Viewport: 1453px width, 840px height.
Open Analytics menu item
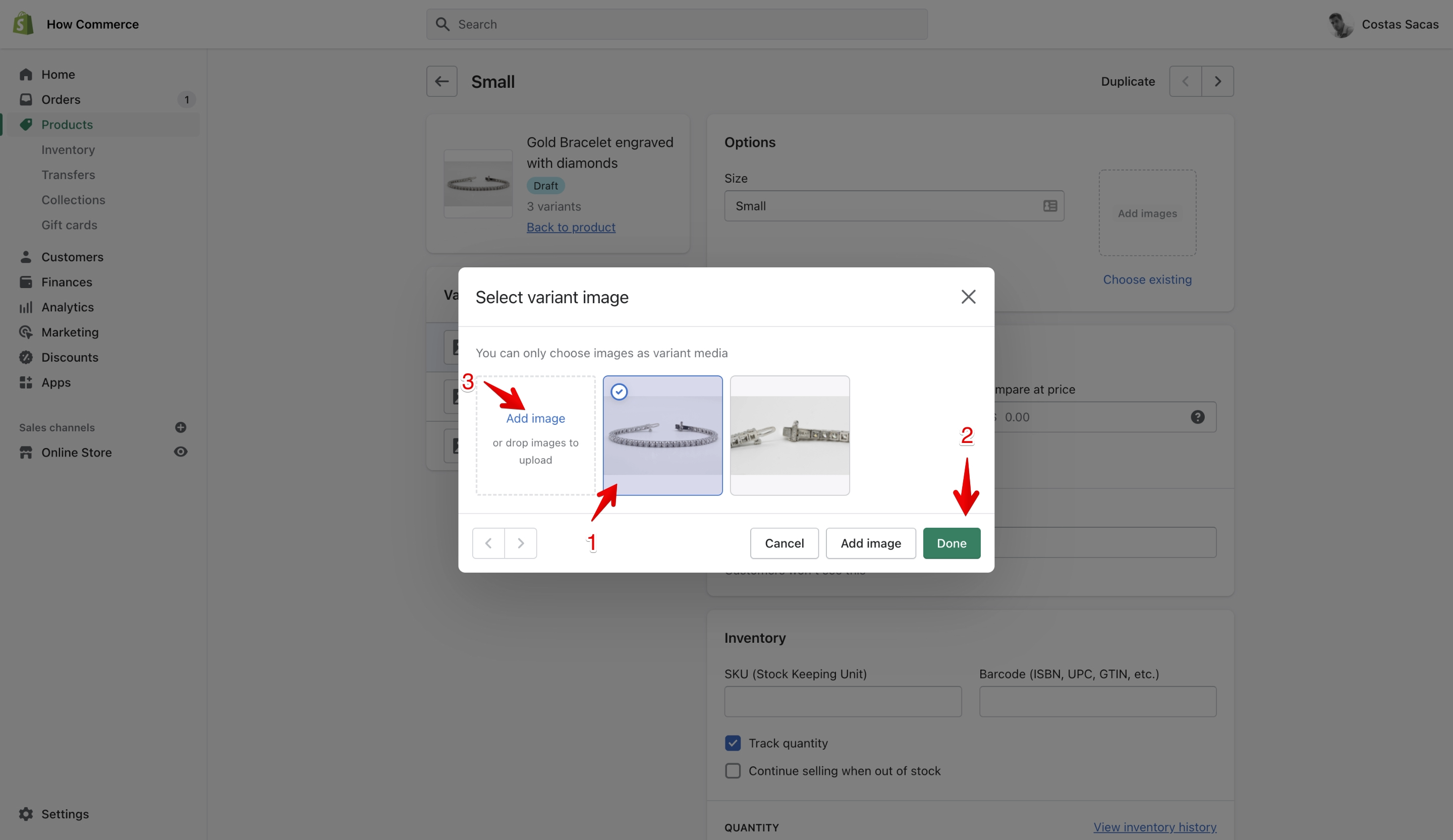[68, 307]
